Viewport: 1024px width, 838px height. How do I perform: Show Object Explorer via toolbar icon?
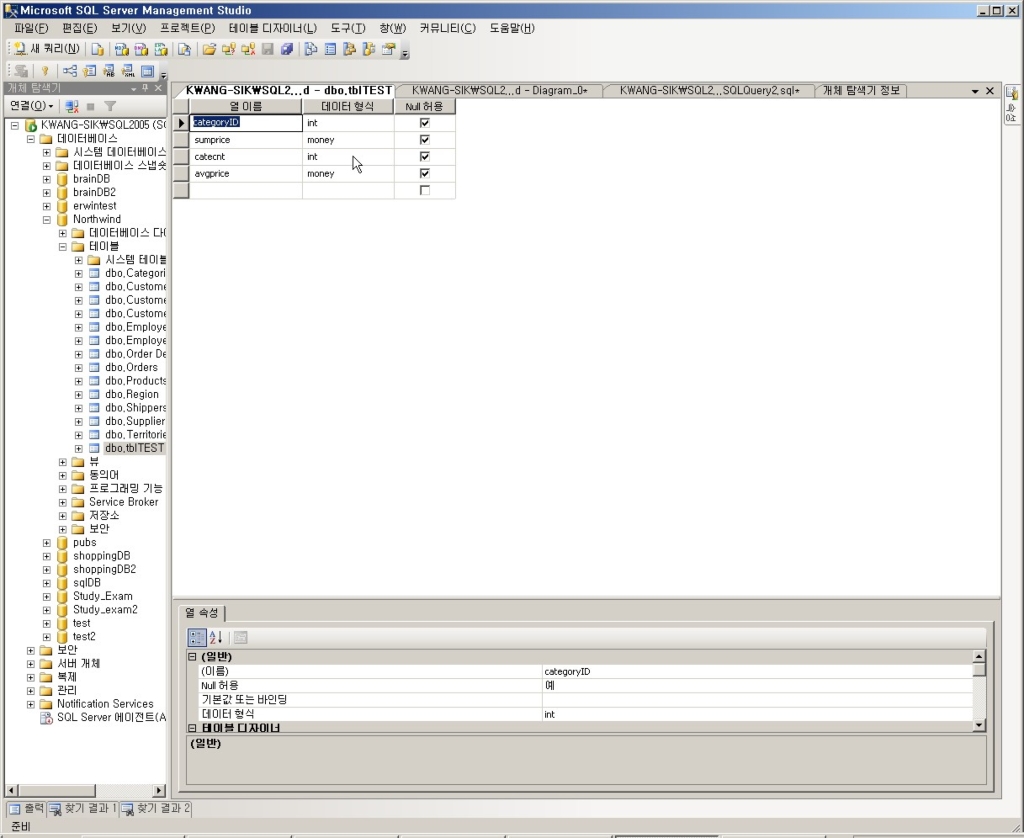tap(350, 50)
